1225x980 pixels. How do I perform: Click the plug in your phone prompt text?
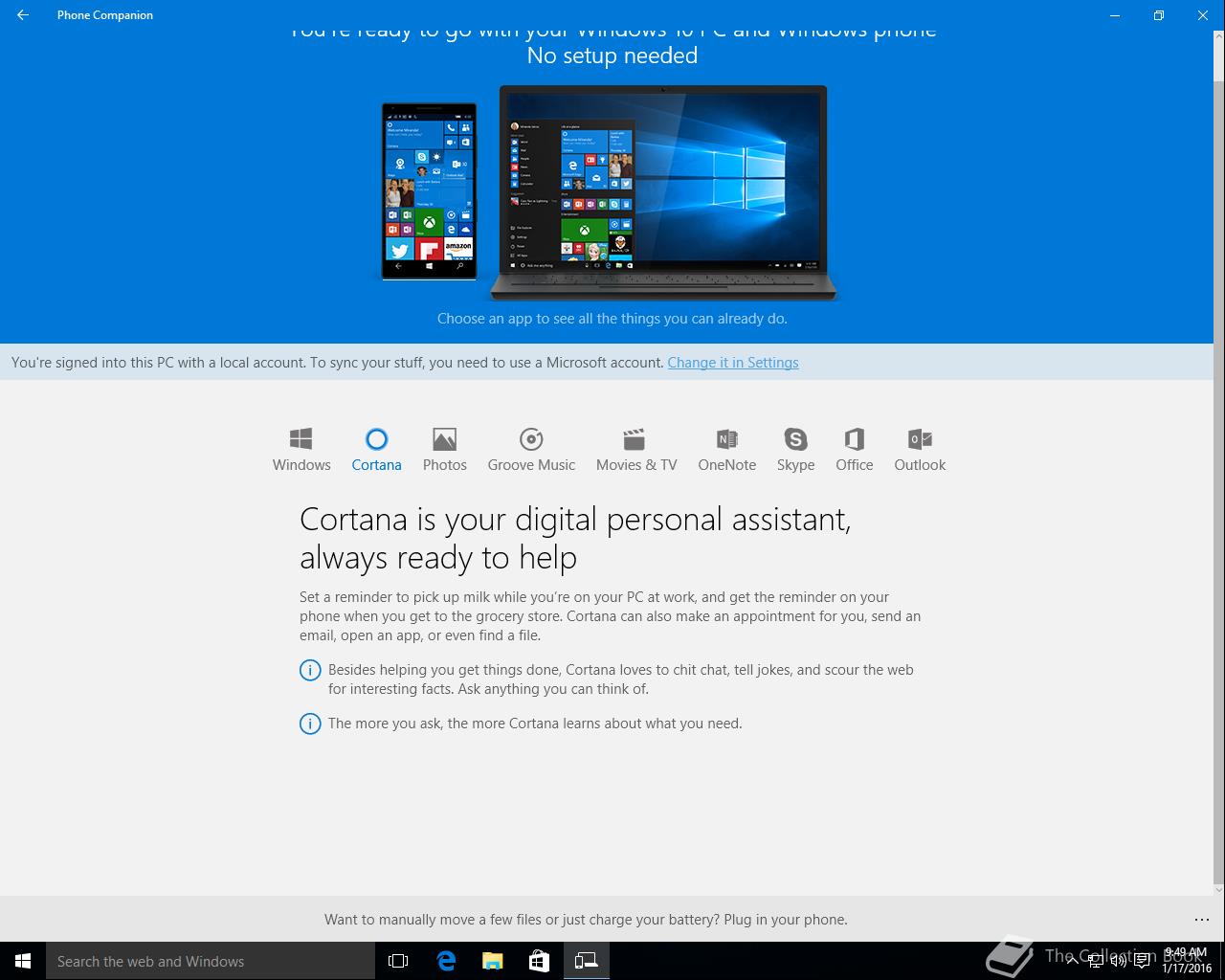(586, 920)
